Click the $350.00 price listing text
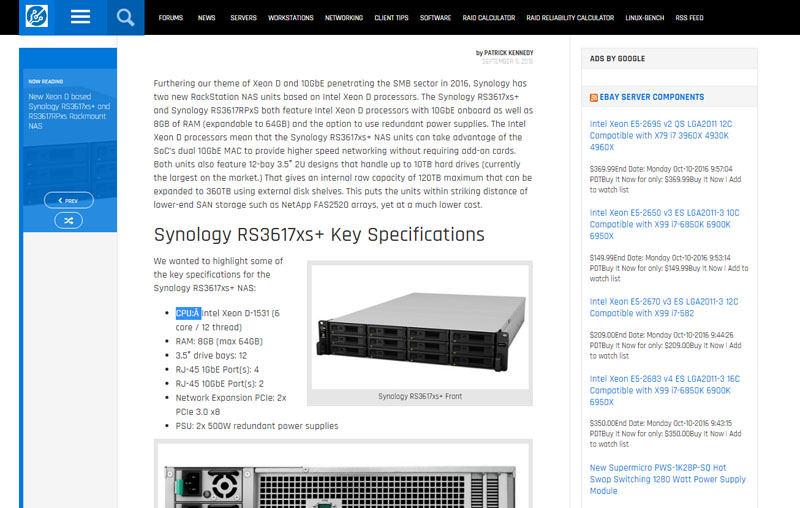800x508 pixels. (x=665, y=434)
